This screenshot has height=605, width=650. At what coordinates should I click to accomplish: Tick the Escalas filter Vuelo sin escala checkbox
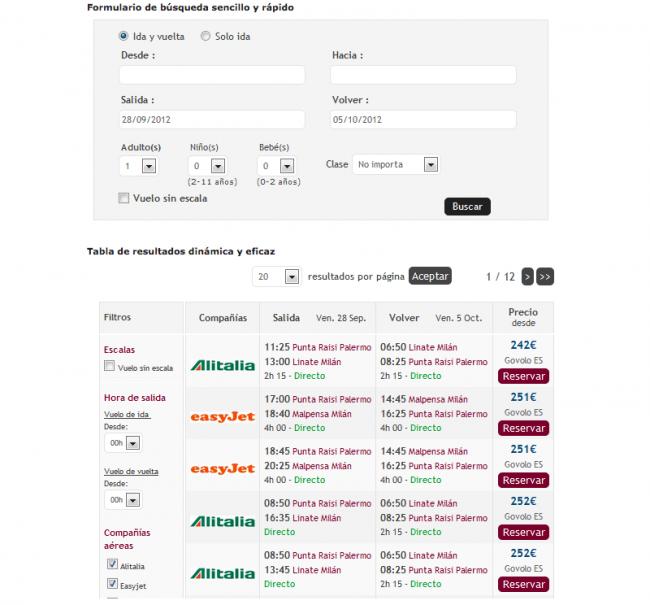click(x=110, y=367)
